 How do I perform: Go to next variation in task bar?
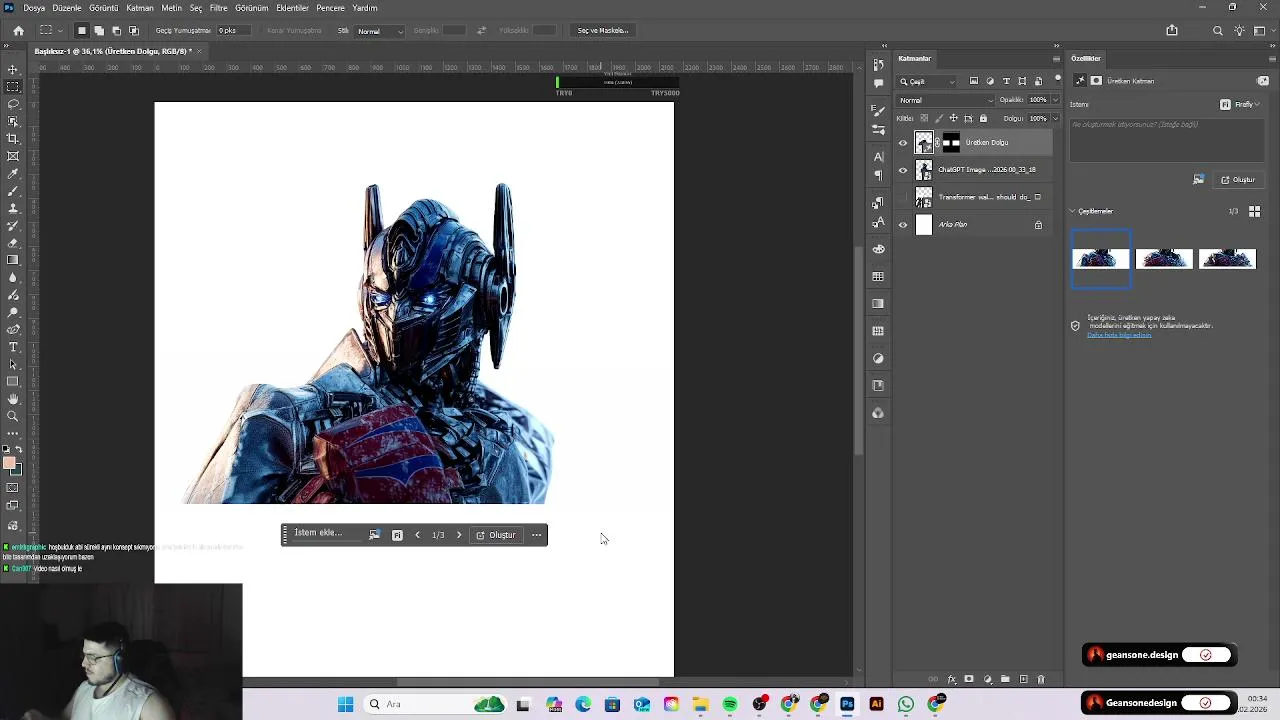(459, 535)
